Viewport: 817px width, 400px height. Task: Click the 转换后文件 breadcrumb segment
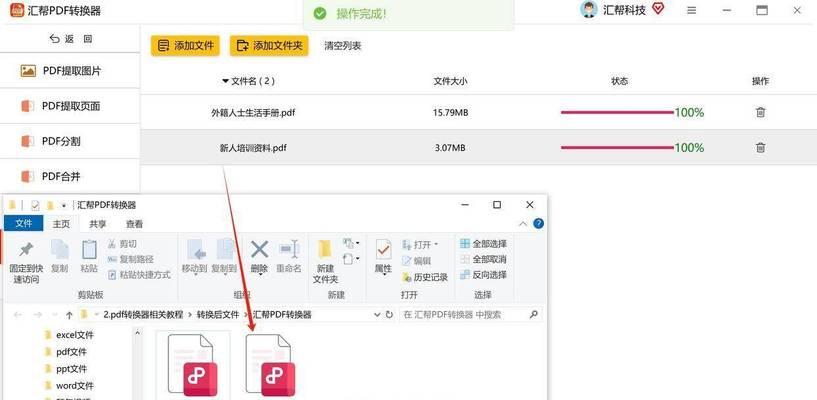pyautogui.click(x=218, y=315)
